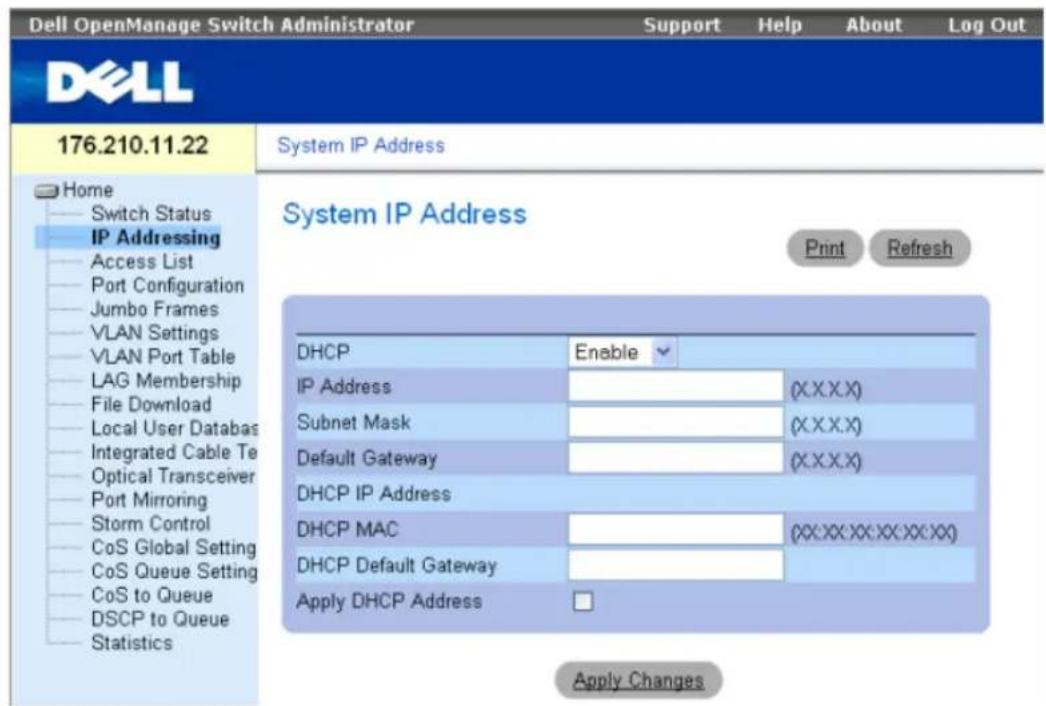Viewport: 1046px width, 706px height.
Task: Click into the Subnet Mask field
Action: click(x=676, y=422)
